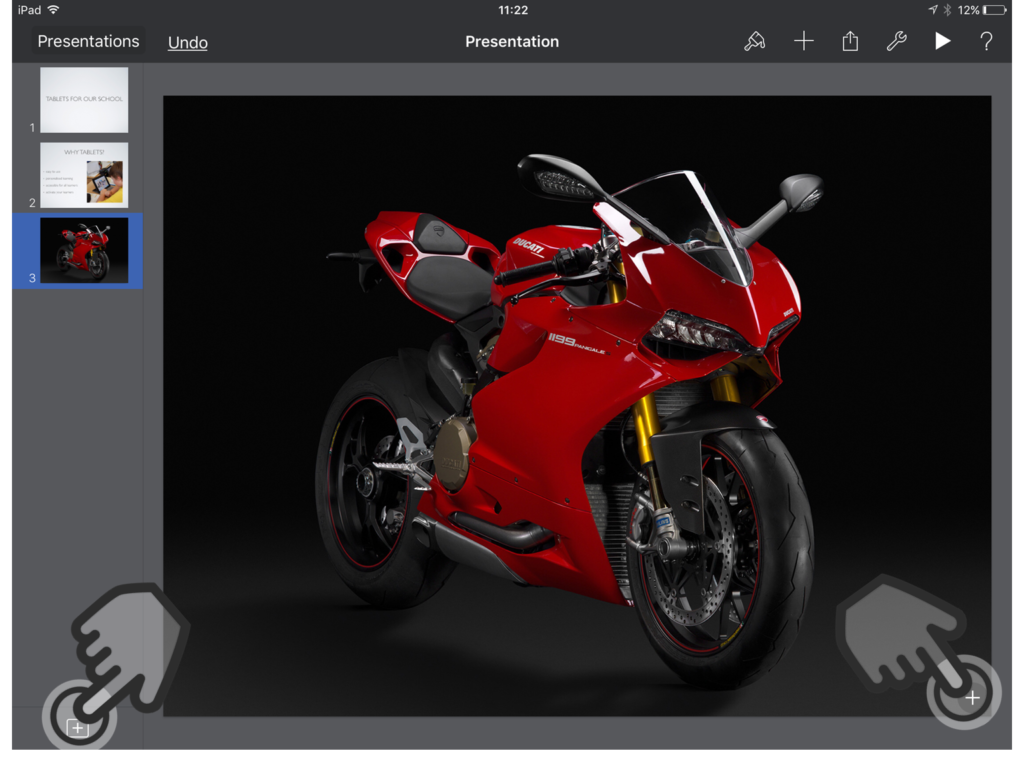Play the slideshow
This screenshot has height=777, width=1024.
(942, 41)
